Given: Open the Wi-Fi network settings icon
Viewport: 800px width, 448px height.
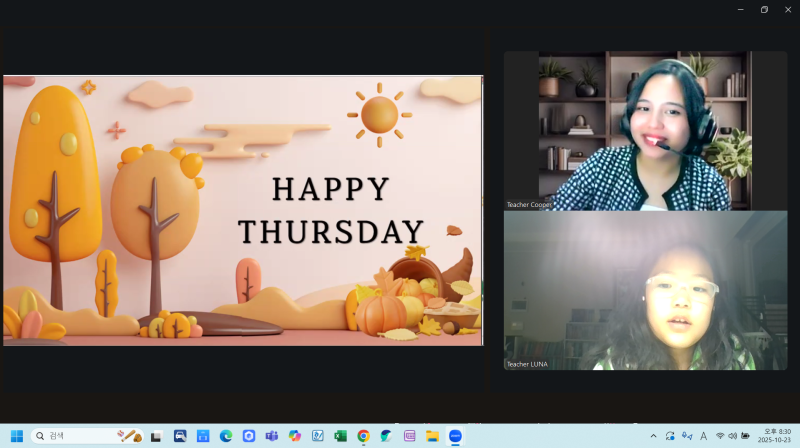Looking at the screenshot, I should [720, 436].
